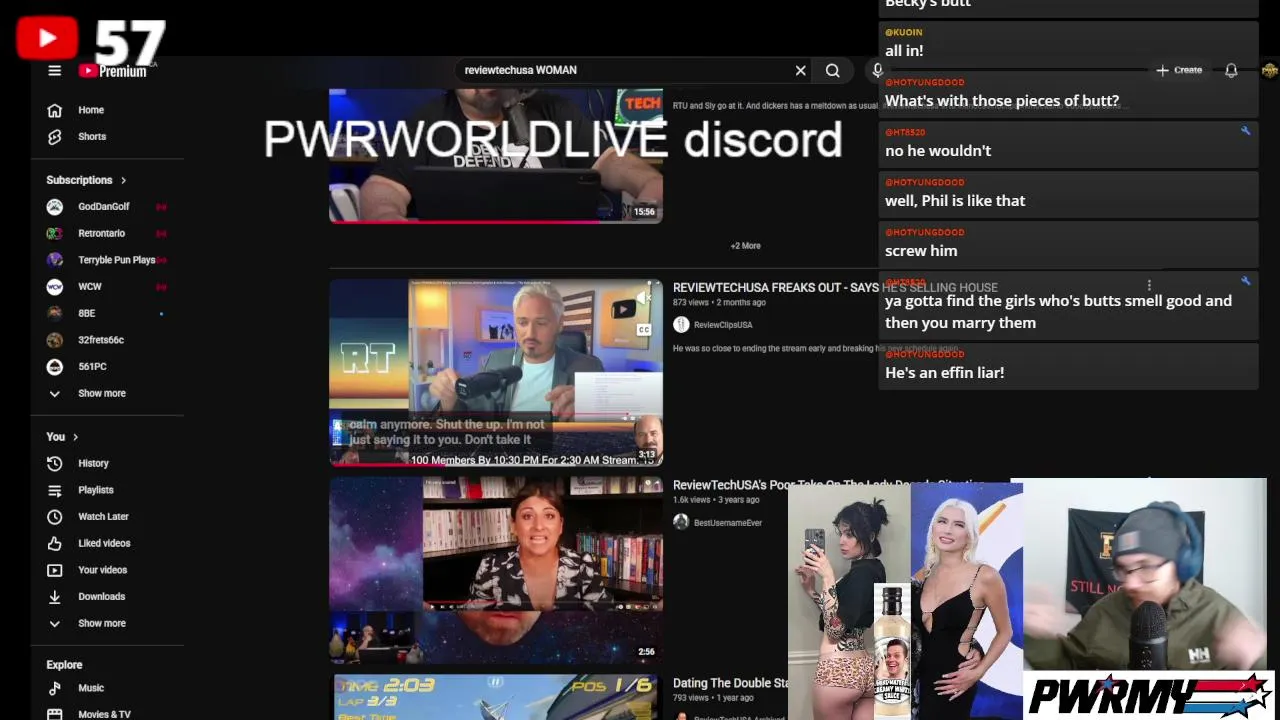1280x720 pixels.
Task: Click the Retrontario channel avatar
Action: click(55, 233)
